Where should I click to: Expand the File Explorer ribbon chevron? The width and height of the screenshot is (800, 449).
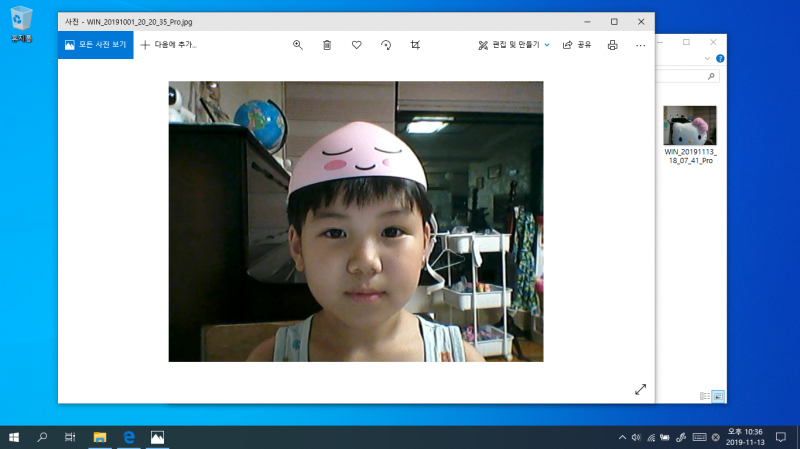tap(709, 59)
